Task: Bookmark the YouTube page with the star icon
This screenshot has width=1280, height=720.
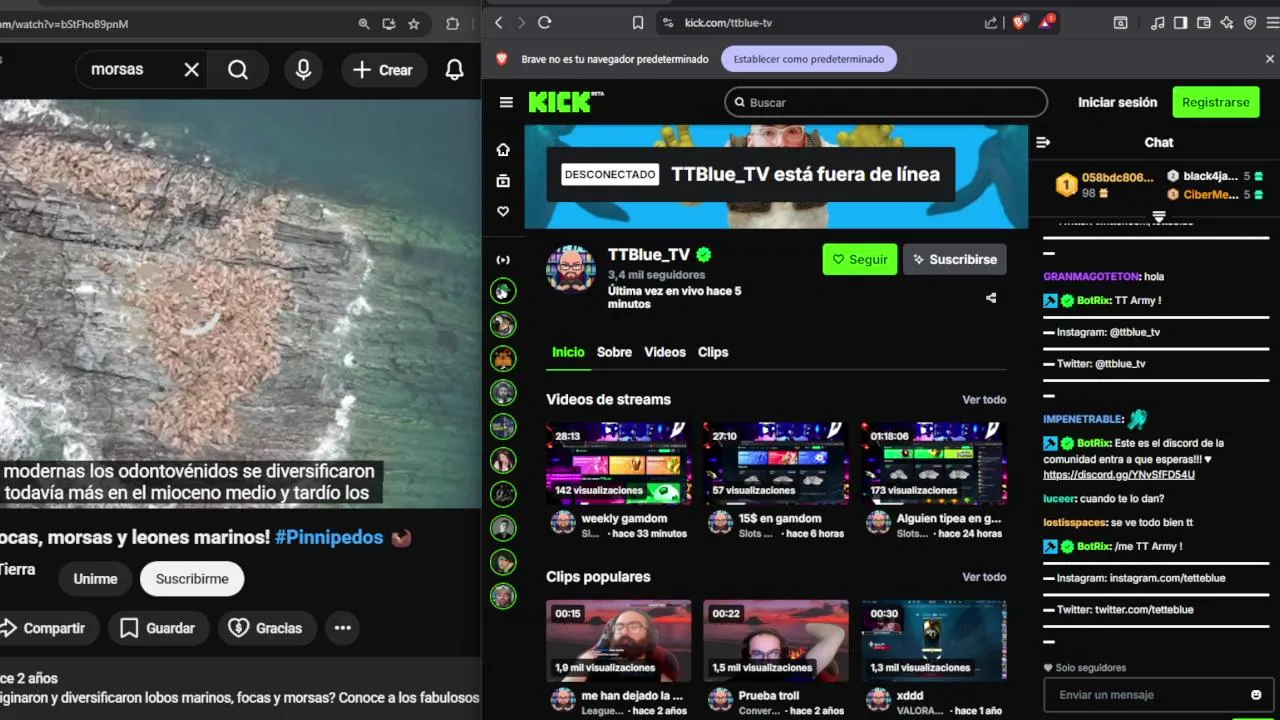Action: 414,24
